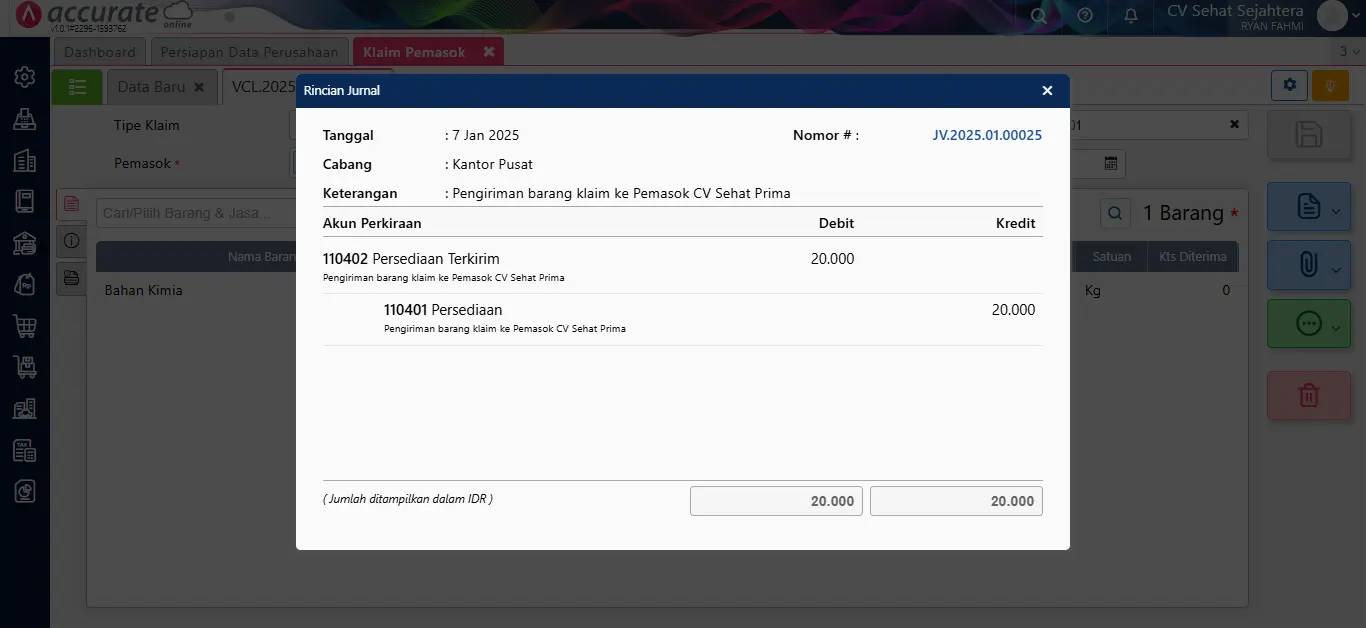Select the VCL.2025 sub-tab

(263, 87)
